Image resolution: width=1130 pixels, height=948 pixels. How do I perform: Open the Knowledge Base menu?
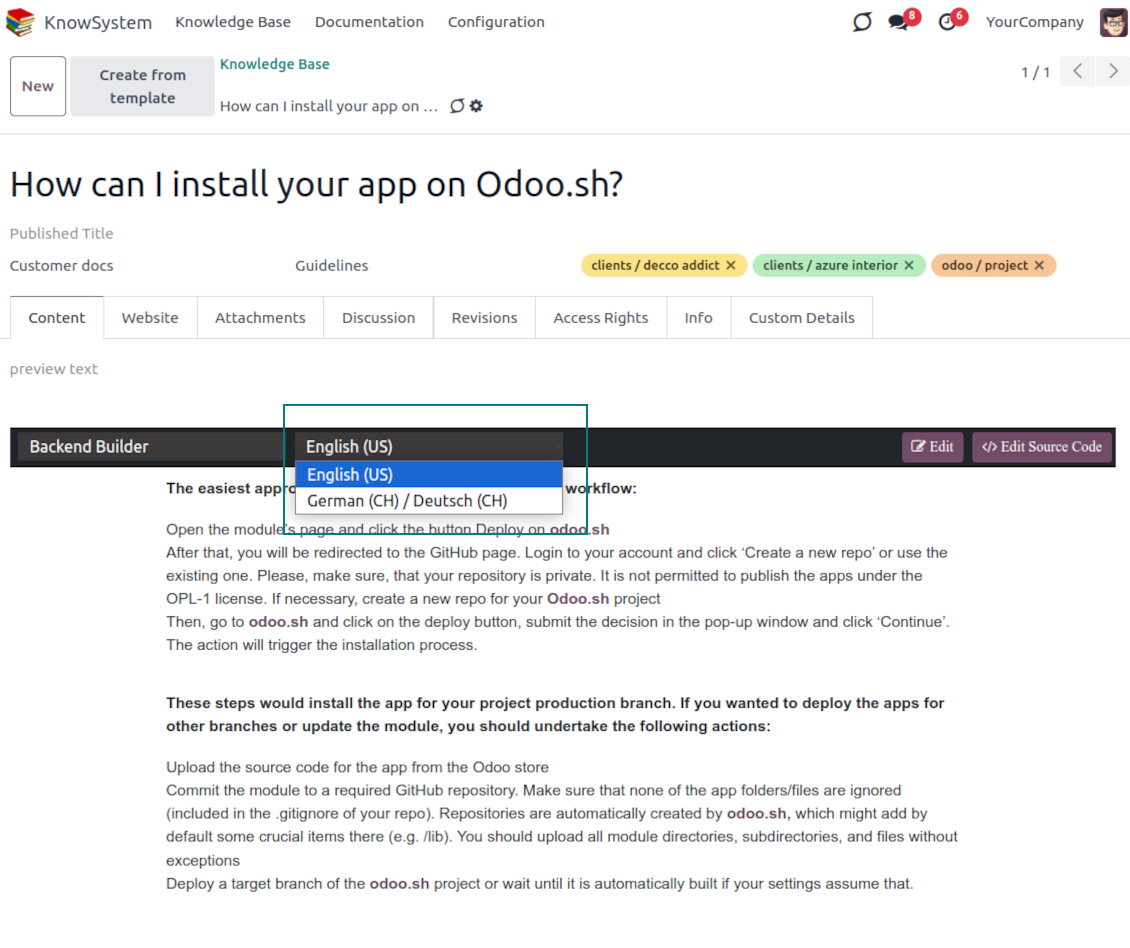pyautogui.click(x=233, y=22)
